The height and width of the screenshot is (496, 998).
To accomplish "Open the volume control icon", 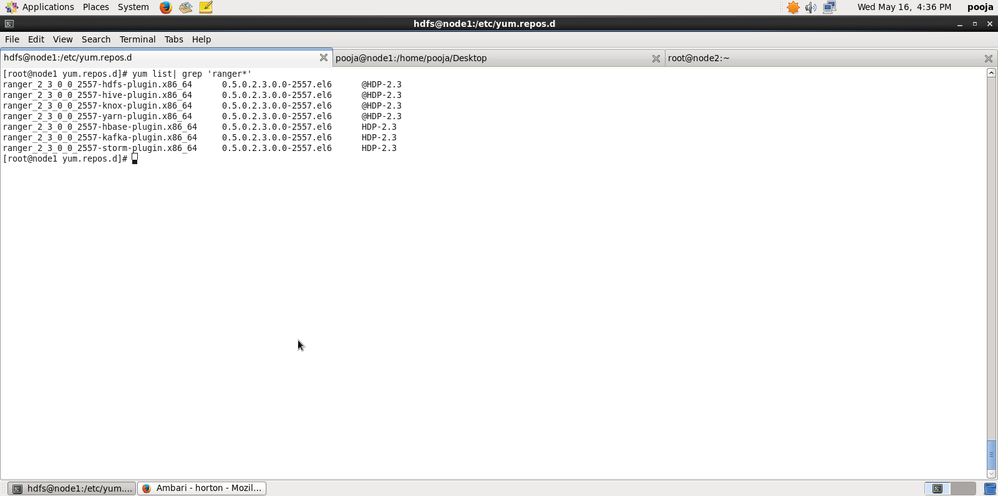I will coord(810,8).
